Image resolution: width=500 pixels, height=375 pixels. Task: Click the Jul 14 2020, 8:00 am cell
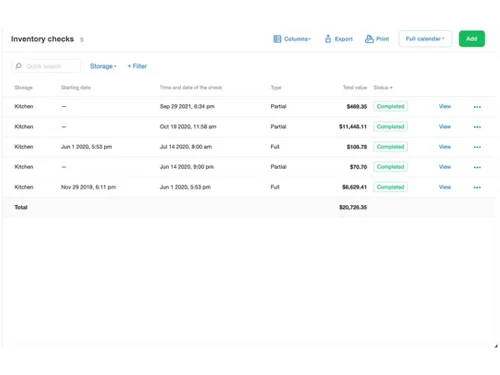click(x=186, y=147)
